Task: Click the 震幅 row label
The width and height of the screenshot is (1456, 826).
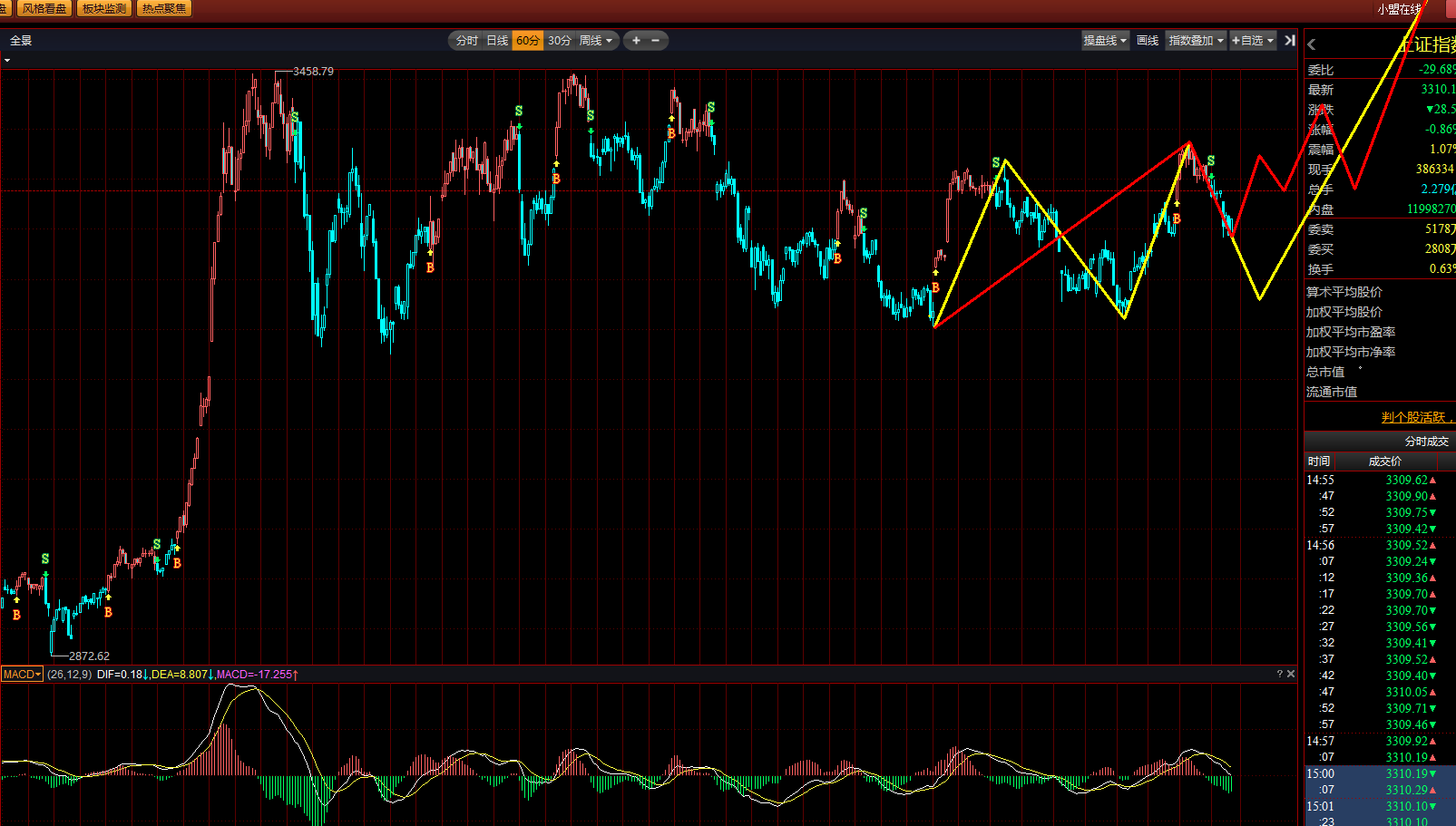Action: click(1320, 150)
